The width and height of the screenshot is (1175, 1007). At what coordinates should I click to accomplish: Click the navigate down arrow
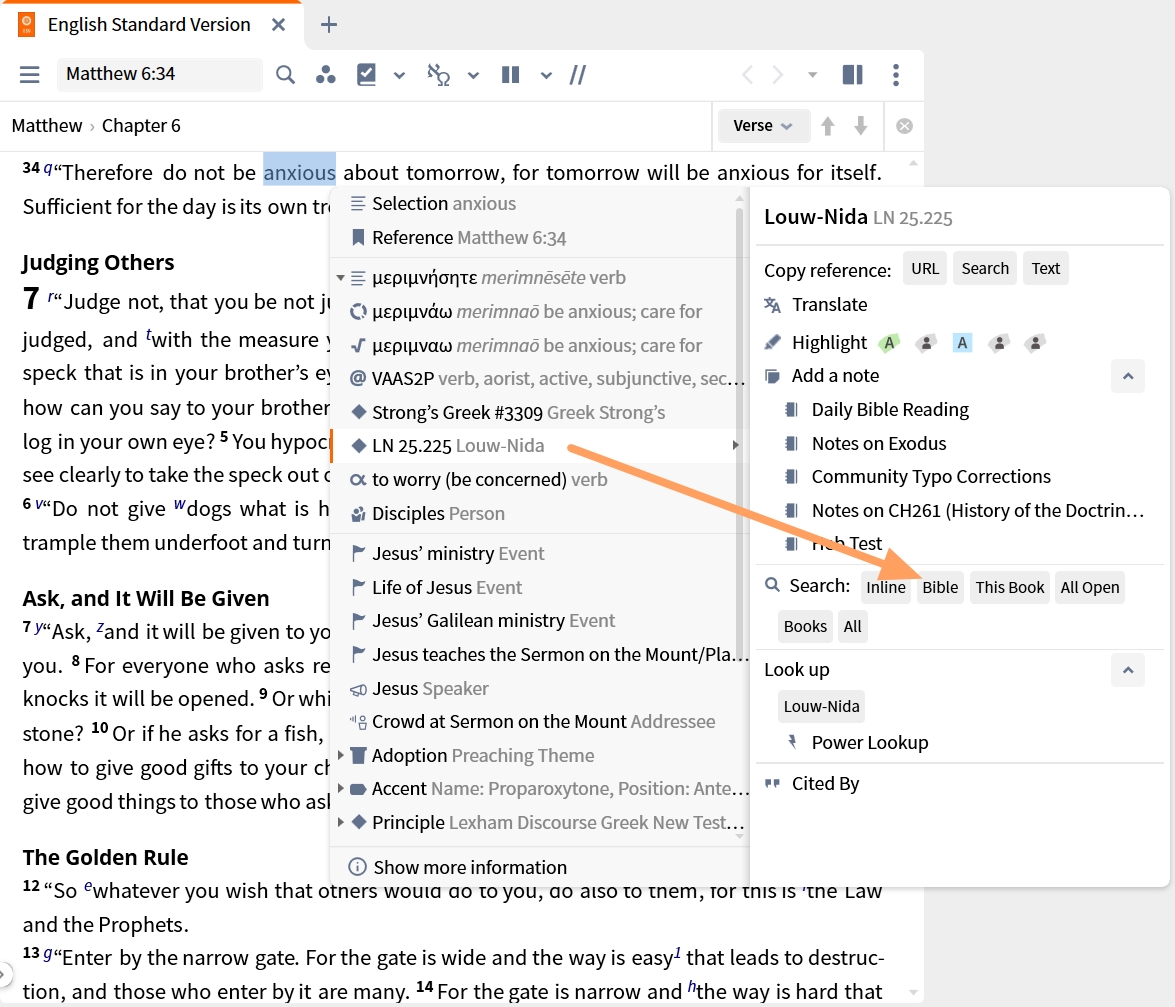pyautogui.click(x=860, y=126)
